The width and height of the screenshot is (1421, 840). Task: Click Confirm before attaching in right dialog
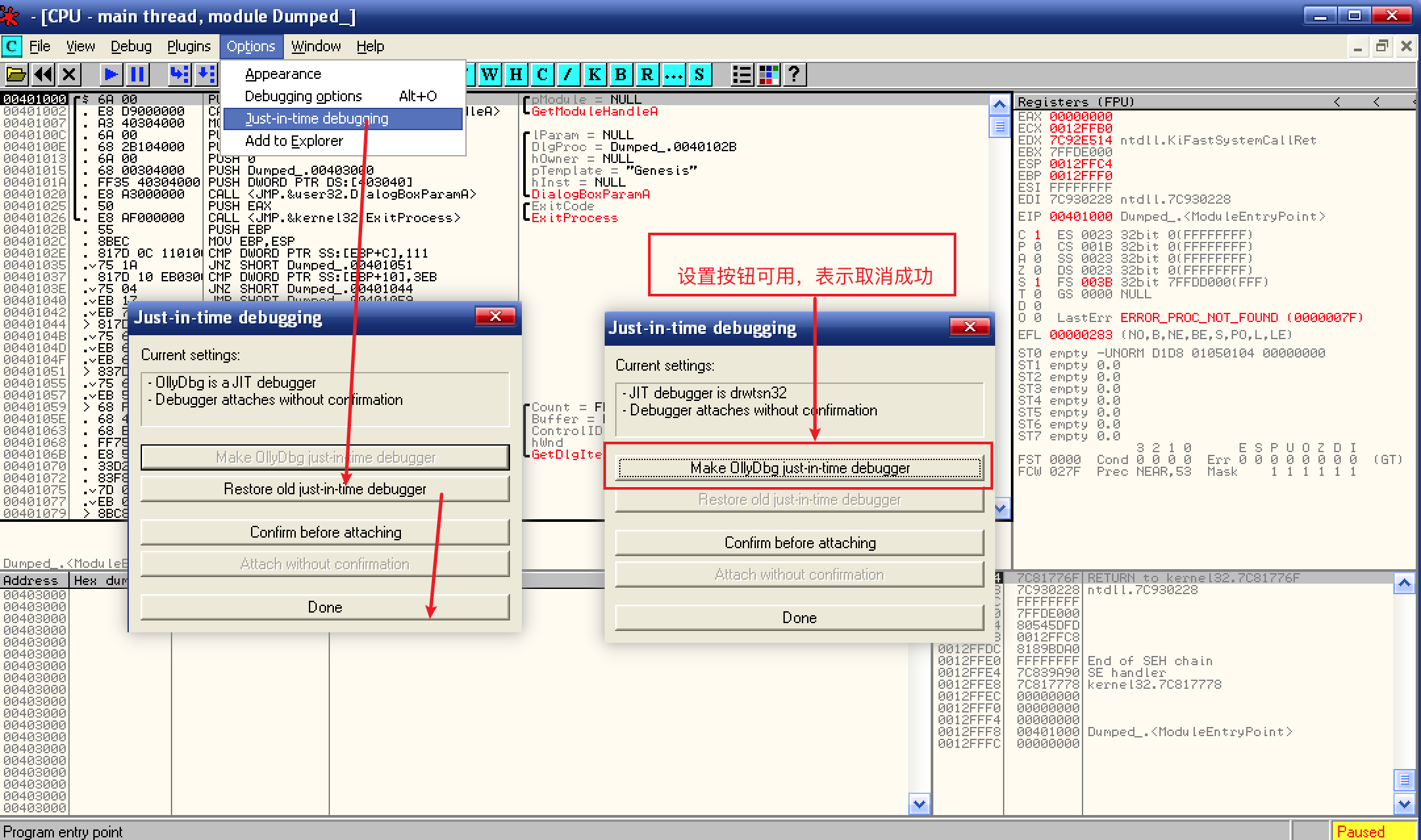tap(799, 543)
